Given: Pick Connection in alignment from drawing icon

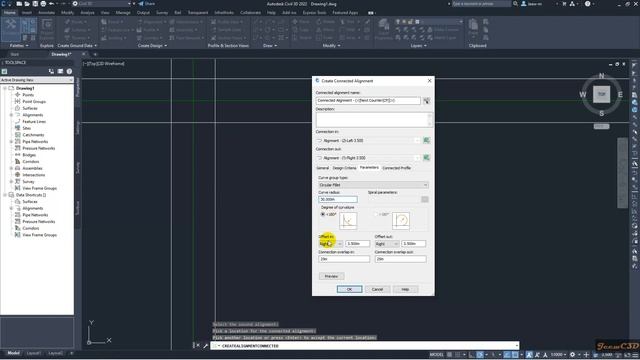Looking at the screenshot, I should 427,140.
